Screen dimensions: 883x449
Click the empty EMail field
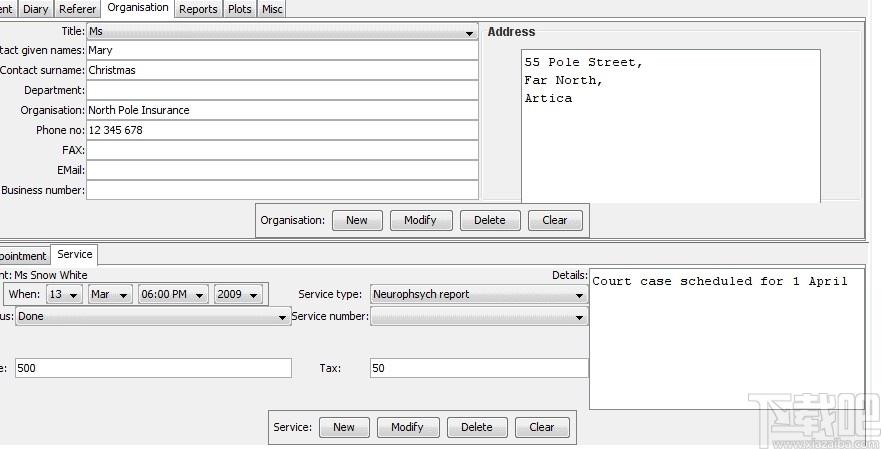coord(282,170)
